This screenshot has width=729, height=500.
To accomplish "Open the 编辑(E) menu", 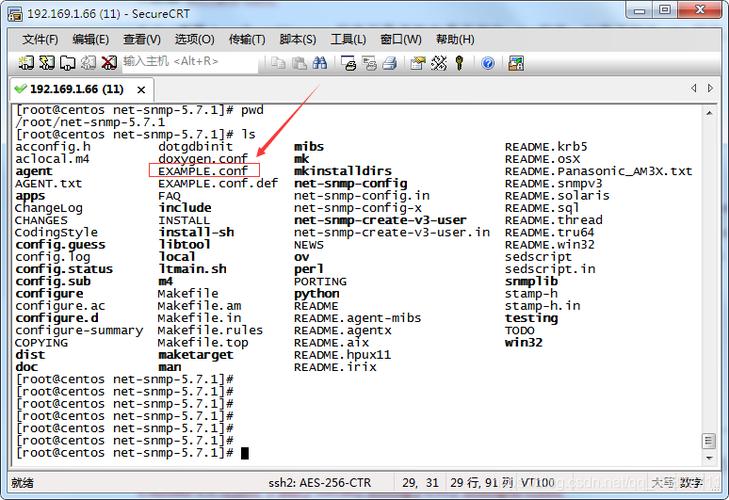I will click(91, 40).
